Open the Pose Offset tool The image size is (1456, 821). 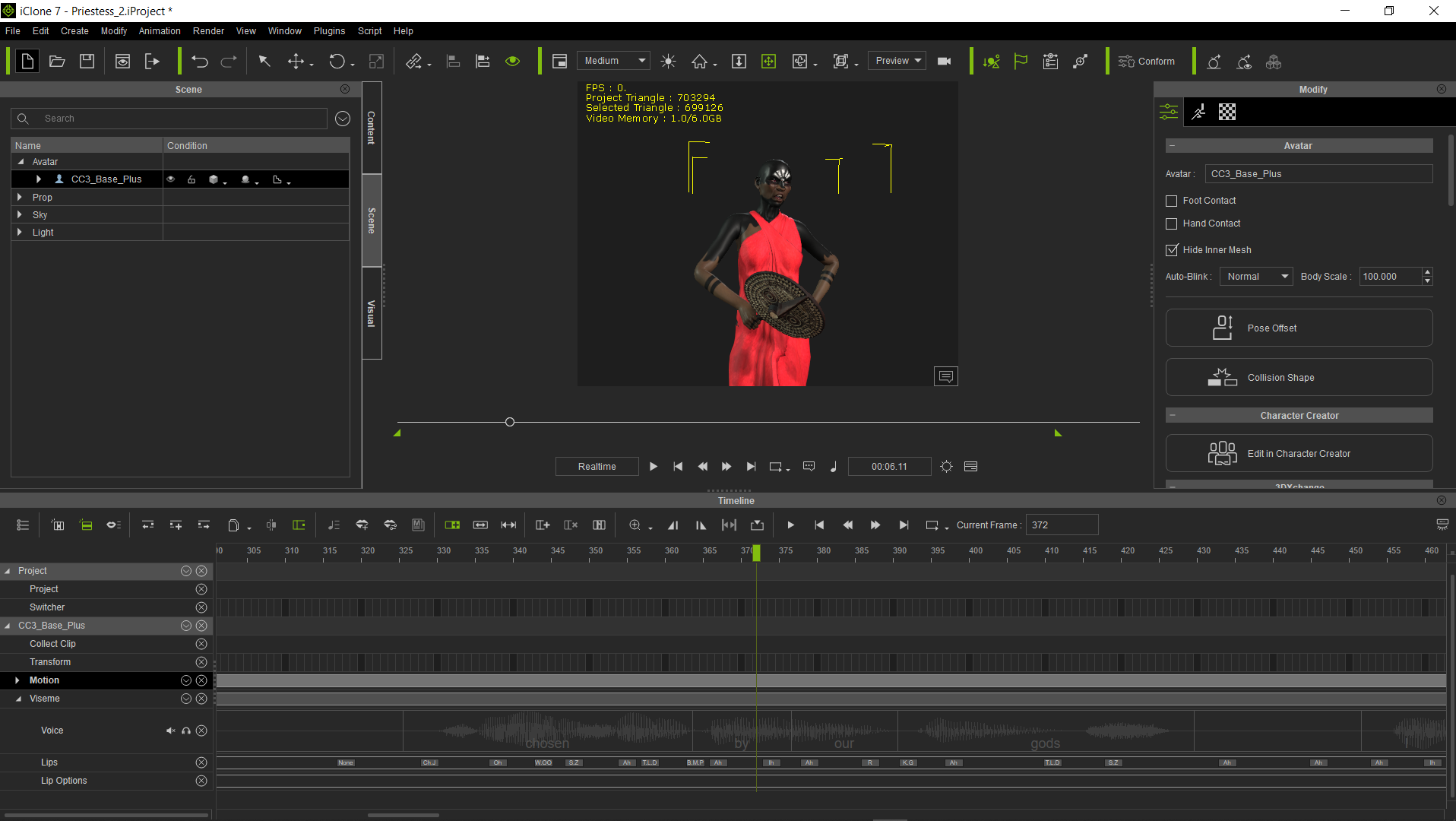point(1299,328)
